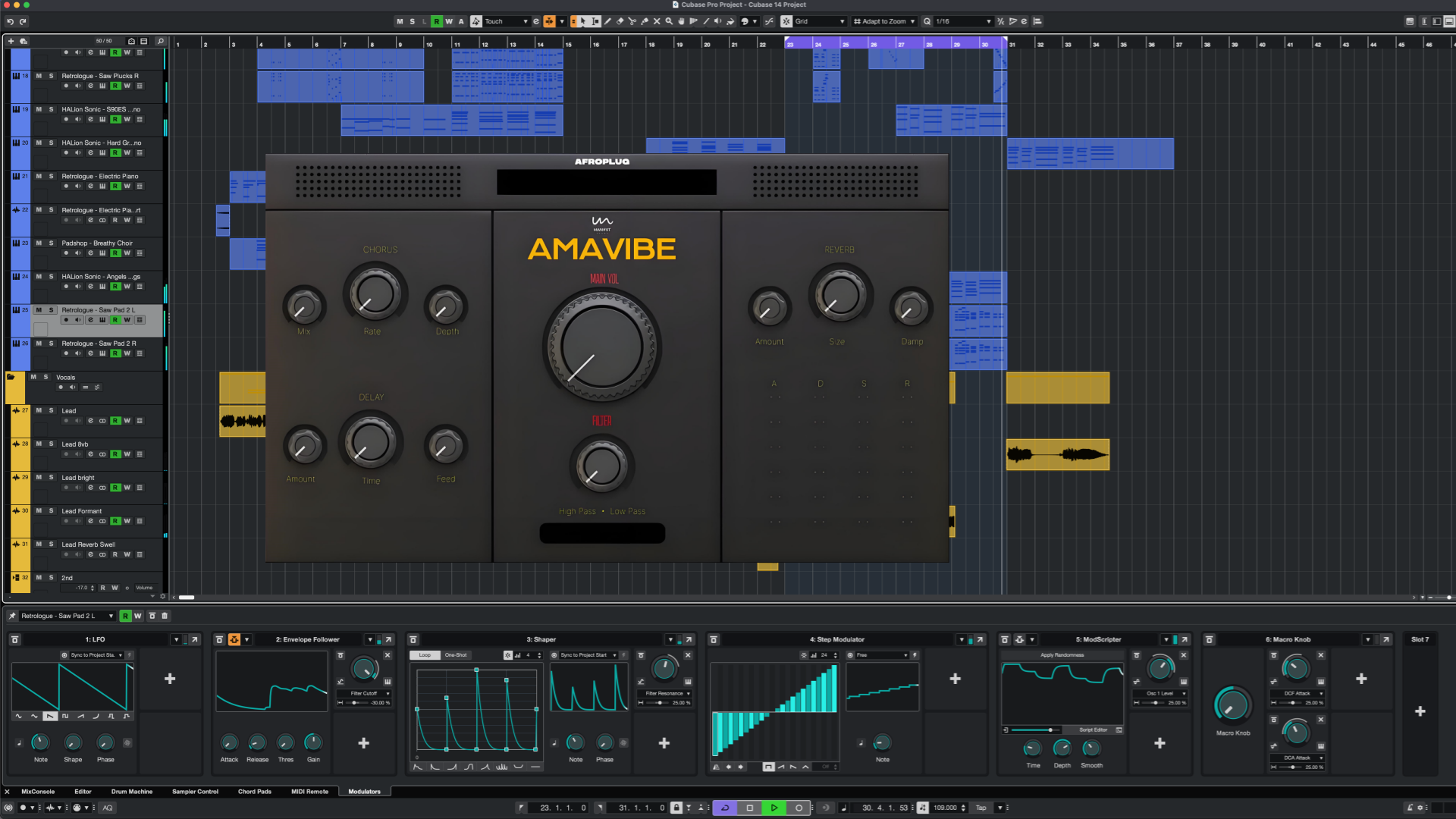Toggle the Cycle loop button in transport
The width and height of the screenshot is (1456, 819).
tap(725, 808)
